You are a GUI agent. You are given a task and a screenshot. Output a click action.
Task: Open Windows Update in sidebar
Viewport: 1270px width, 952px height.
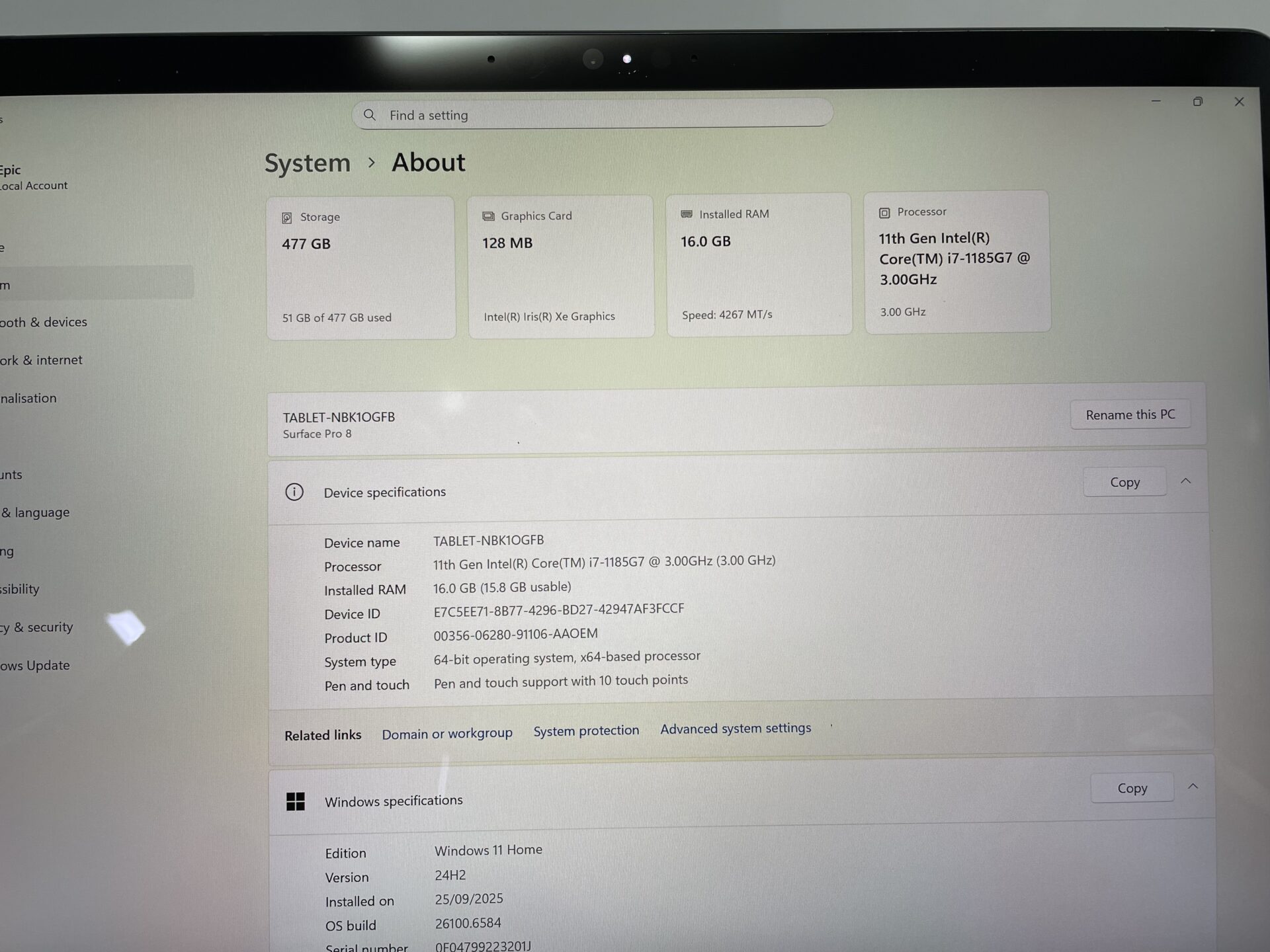coord(36,666)
